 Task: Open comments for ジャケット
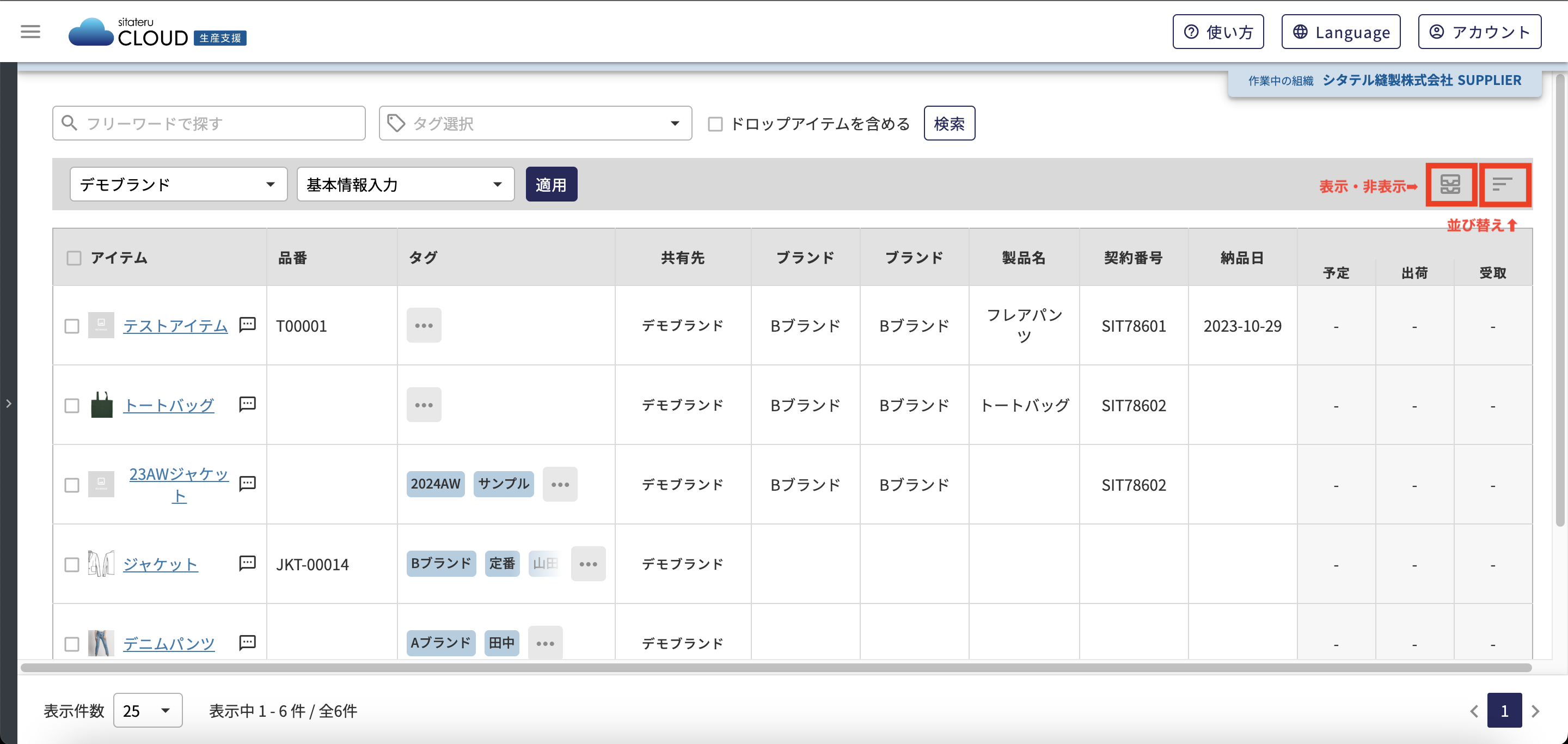248,563
